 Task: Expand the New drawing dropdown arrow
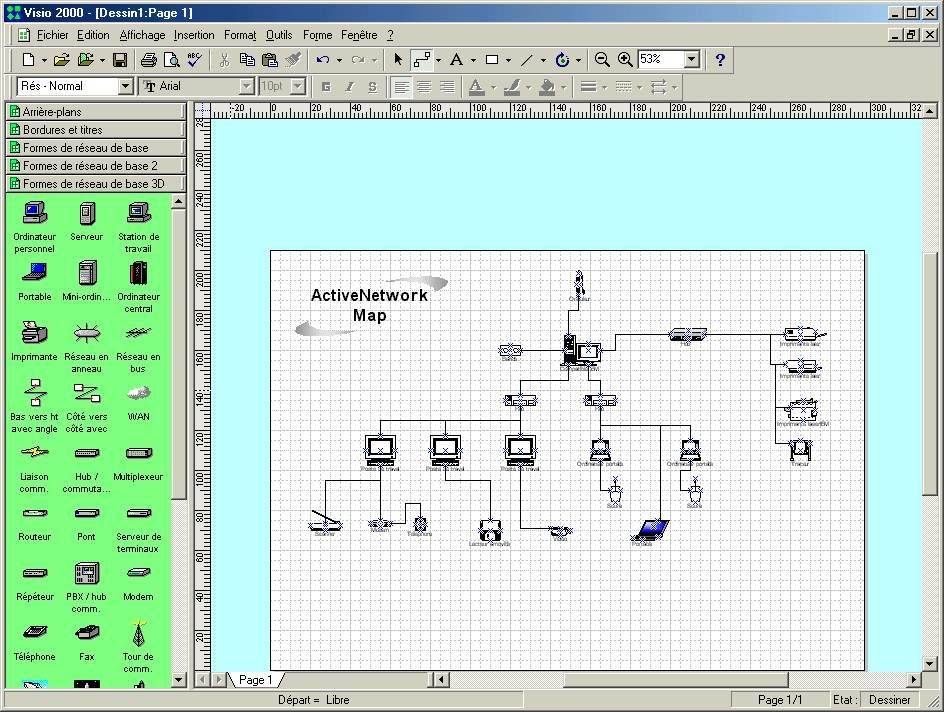(44, 60)
